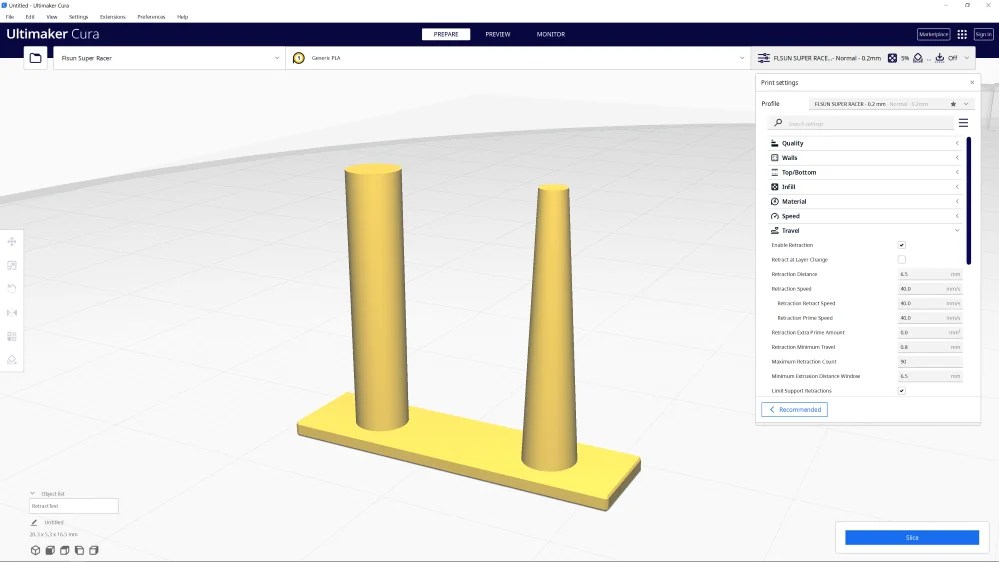Click the settings visibility hamburger menu

(963, 123)
